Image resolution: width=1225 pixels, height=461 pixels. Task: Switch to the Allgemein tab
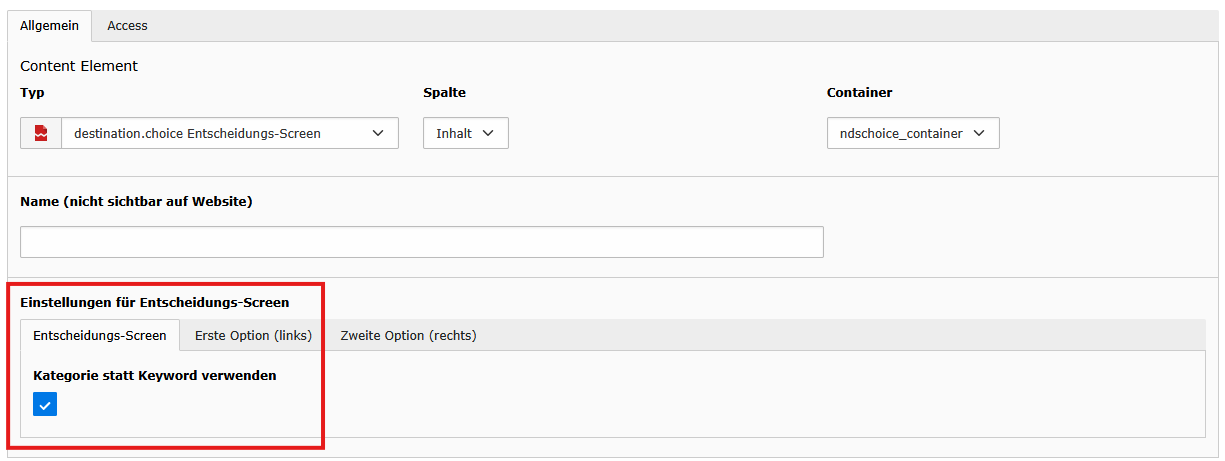(x=49, y=26)
